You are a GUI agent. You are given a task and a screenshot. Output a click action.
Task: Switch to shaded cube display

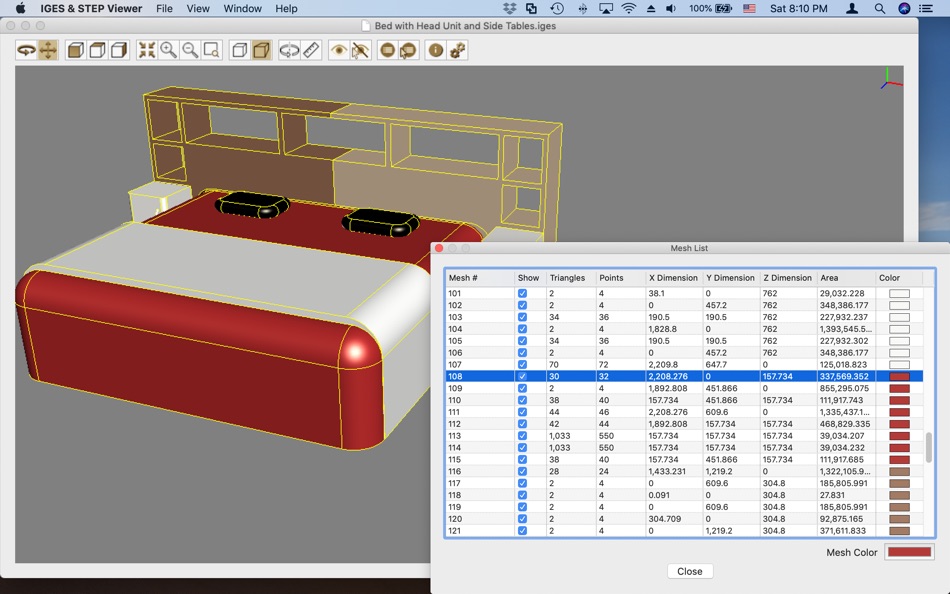point(262,50)
